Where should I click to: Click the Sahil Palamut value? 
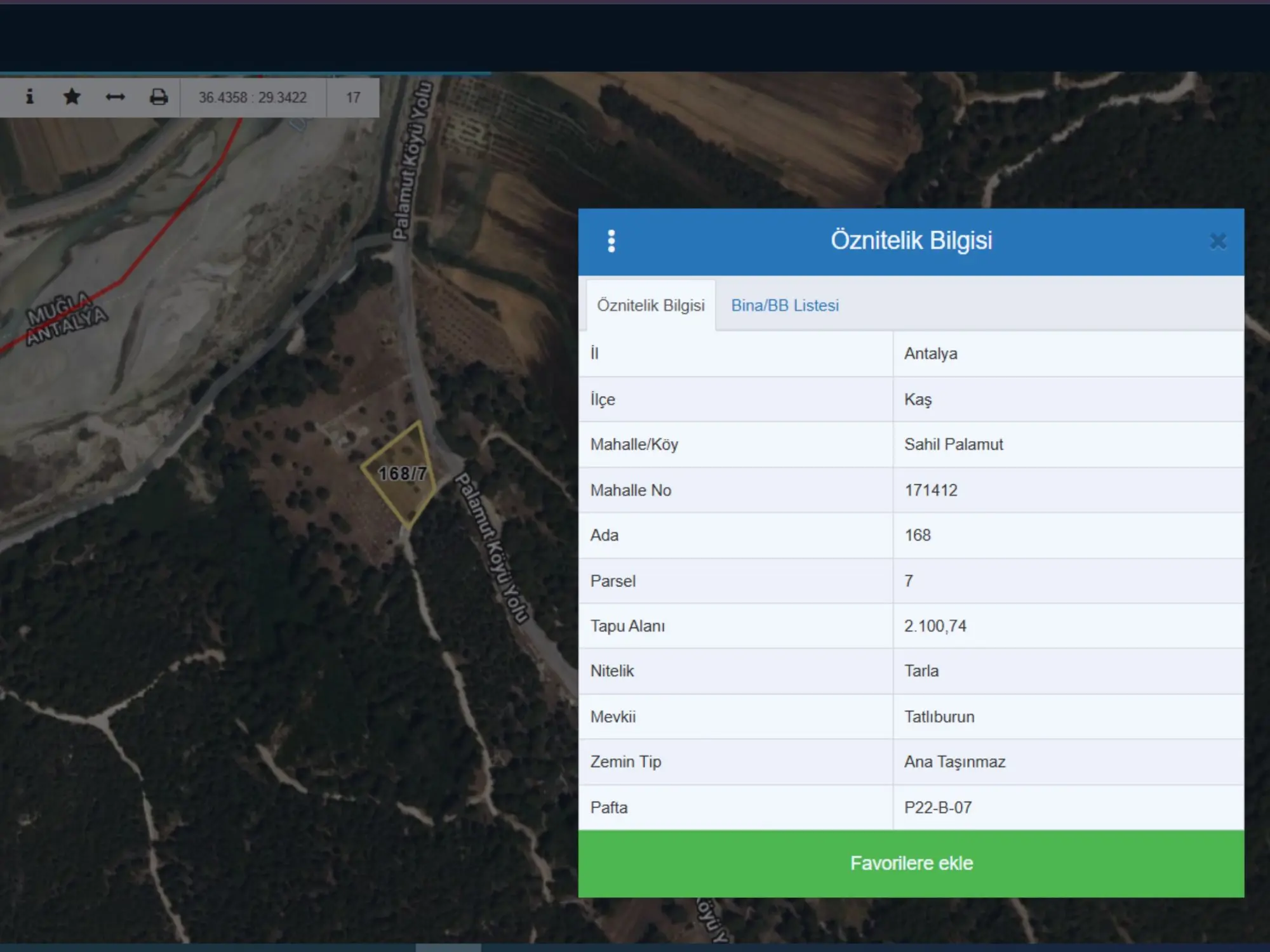click(x=954, y=444)
